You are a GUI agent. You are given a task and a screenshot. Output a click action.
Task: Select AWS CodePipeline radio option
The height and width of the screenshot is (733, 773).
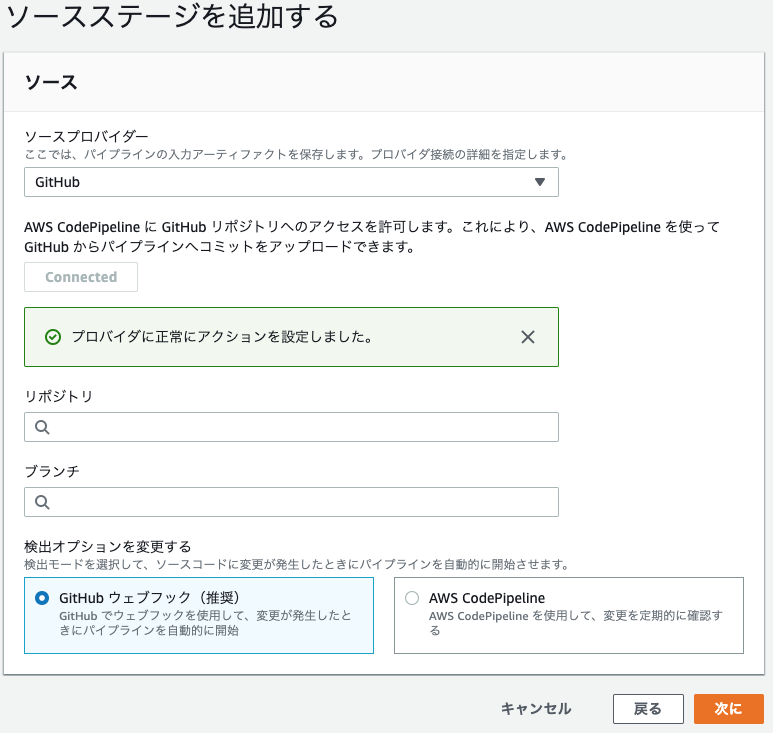click(x=412, y=598)
